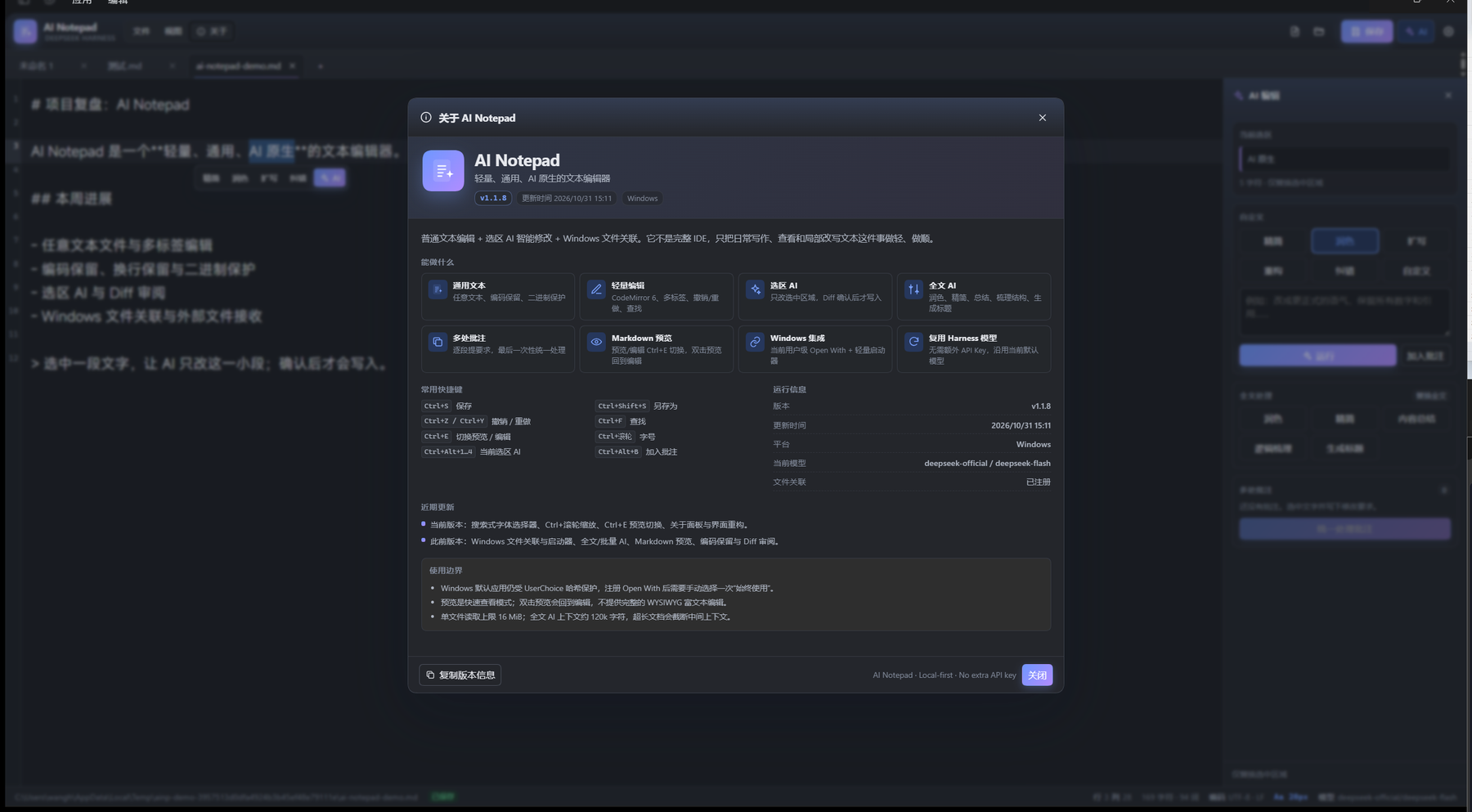Click the 复制版本信息 button
The width and height of the screenshot is (1472, 812).
[460, 675]
